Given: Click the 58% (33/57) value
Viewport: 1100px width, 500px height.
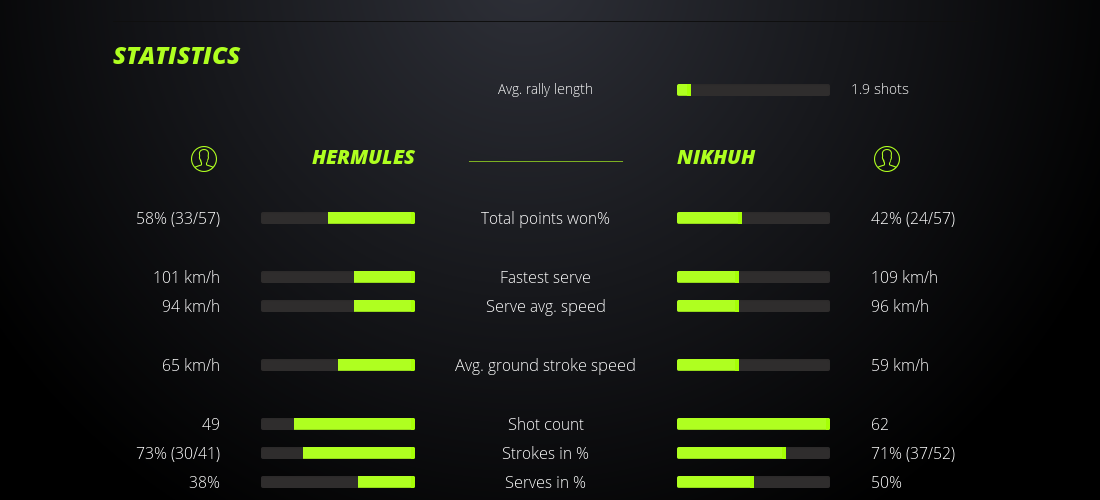Looking at the screenshot, I should (178, 218).
